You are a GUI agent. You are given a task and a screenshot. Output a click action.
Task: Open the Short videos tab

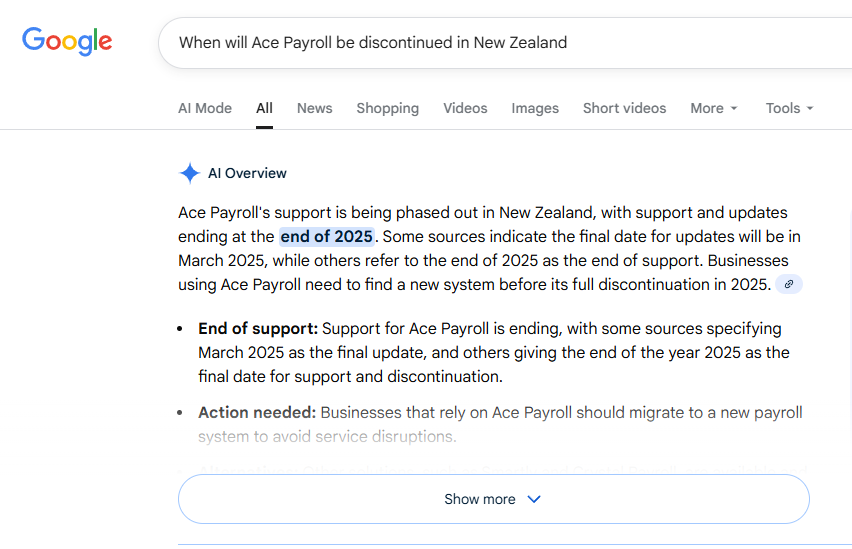tap(624, 108)
